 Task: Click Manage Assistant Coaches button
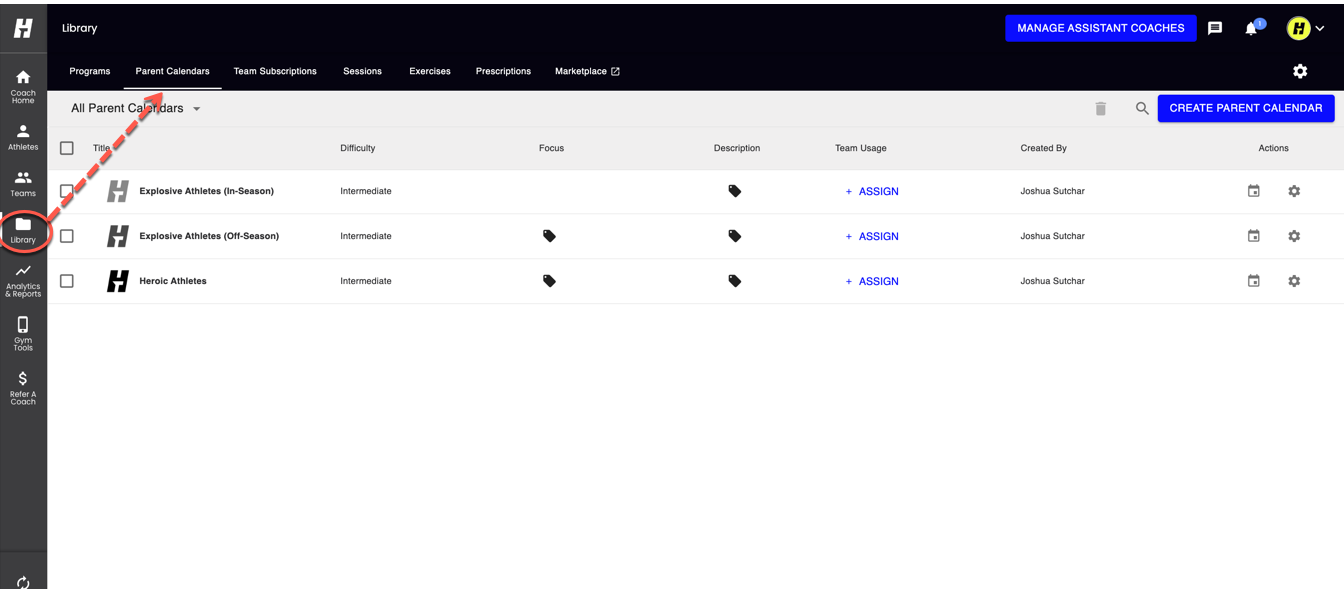[1101, 28]
